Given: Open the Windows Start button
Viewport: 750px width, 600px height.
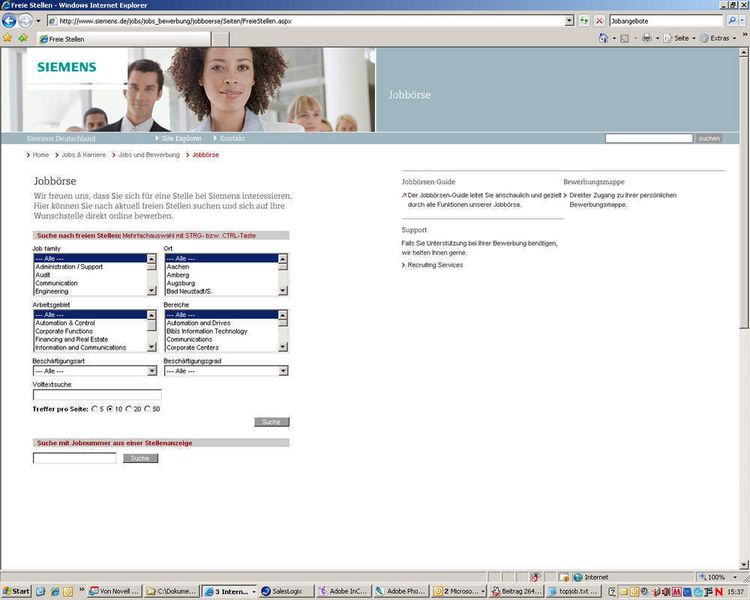Looking at the screenshot, I should (16, 591).
